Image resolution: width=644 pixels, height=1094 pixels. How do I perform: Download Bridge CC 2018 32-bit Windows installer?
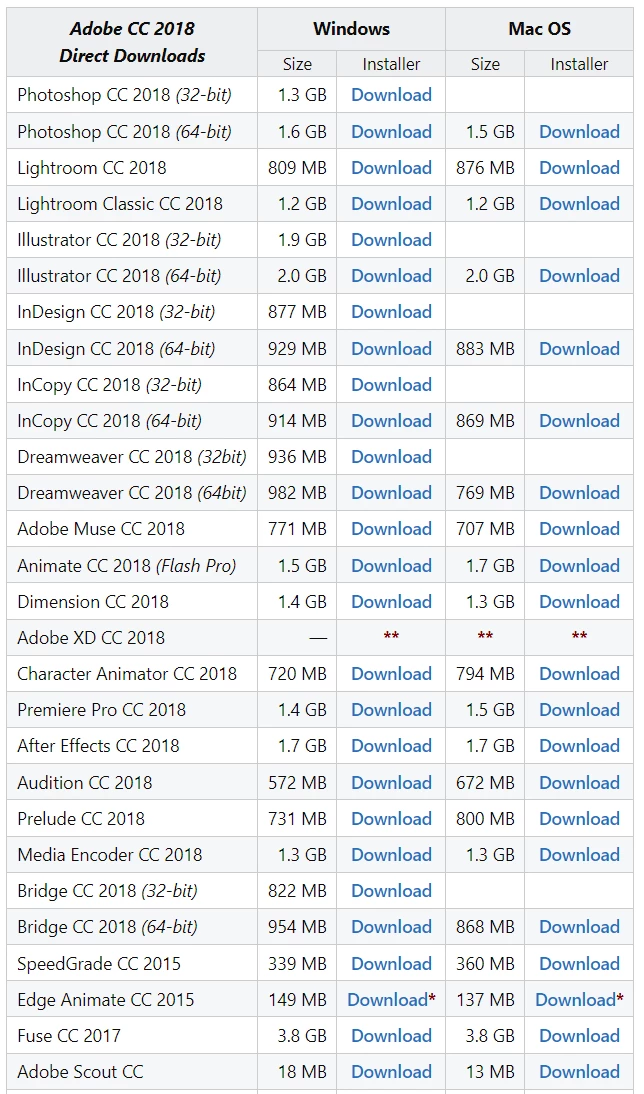click(x=391, y=891)
